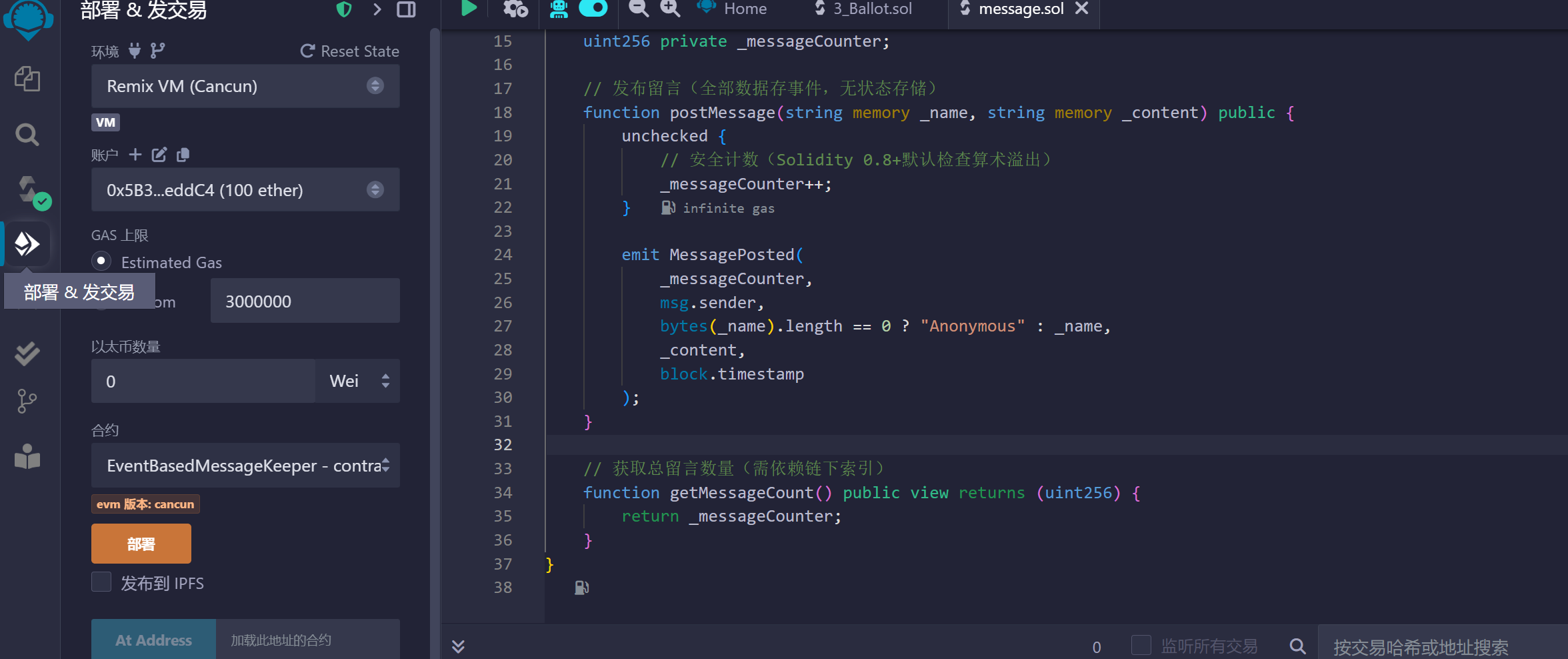
Task: Select the Estimated Gas radio button
Action: coord(101,261)
